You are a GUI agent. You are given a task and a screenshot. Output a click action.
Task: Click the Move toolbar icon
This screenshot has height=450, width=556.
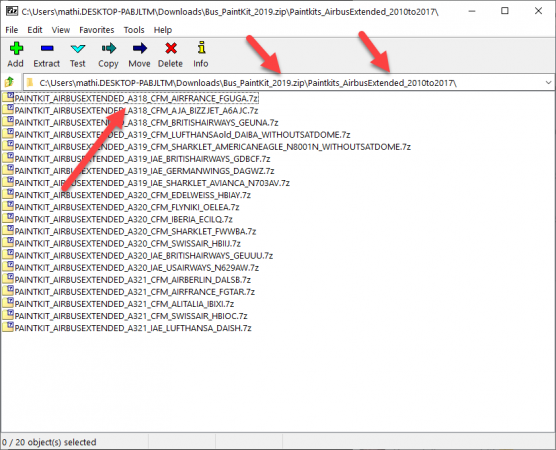140,48
